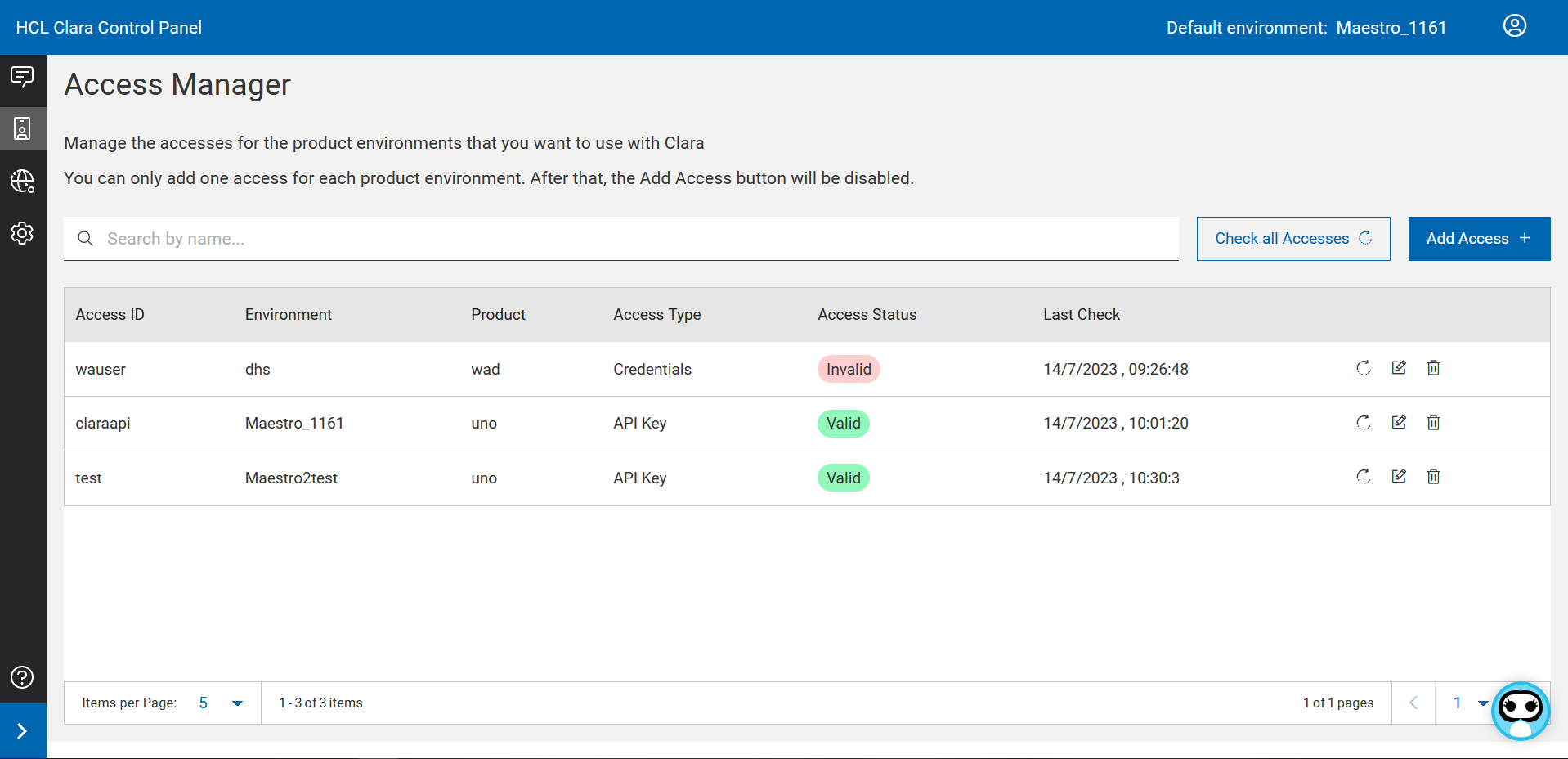Click the Maestro_1161 environment cell in the table
Screen dimensions: 1568x759
click(294, 424)
